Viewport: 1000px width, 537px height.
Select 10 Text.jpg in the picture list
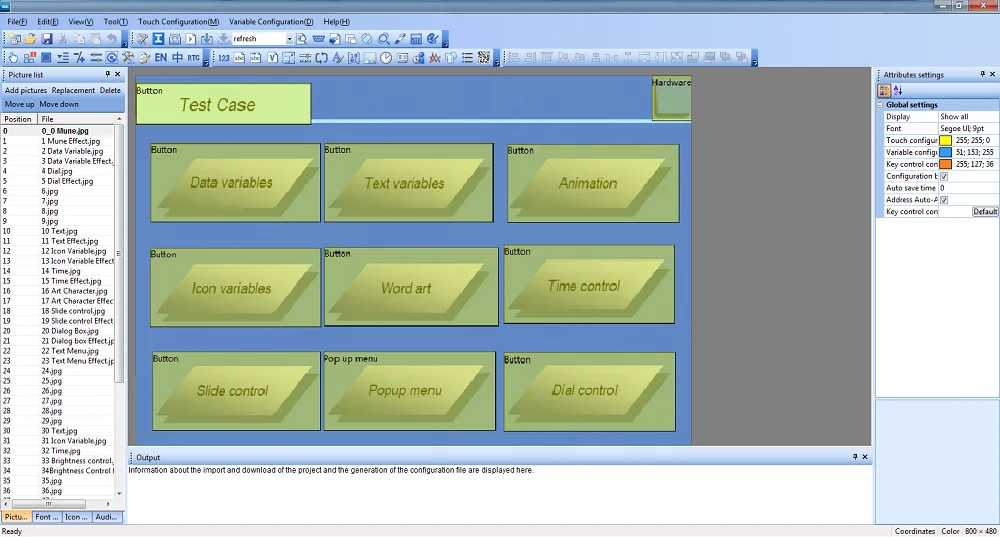[x=64, y=231]
